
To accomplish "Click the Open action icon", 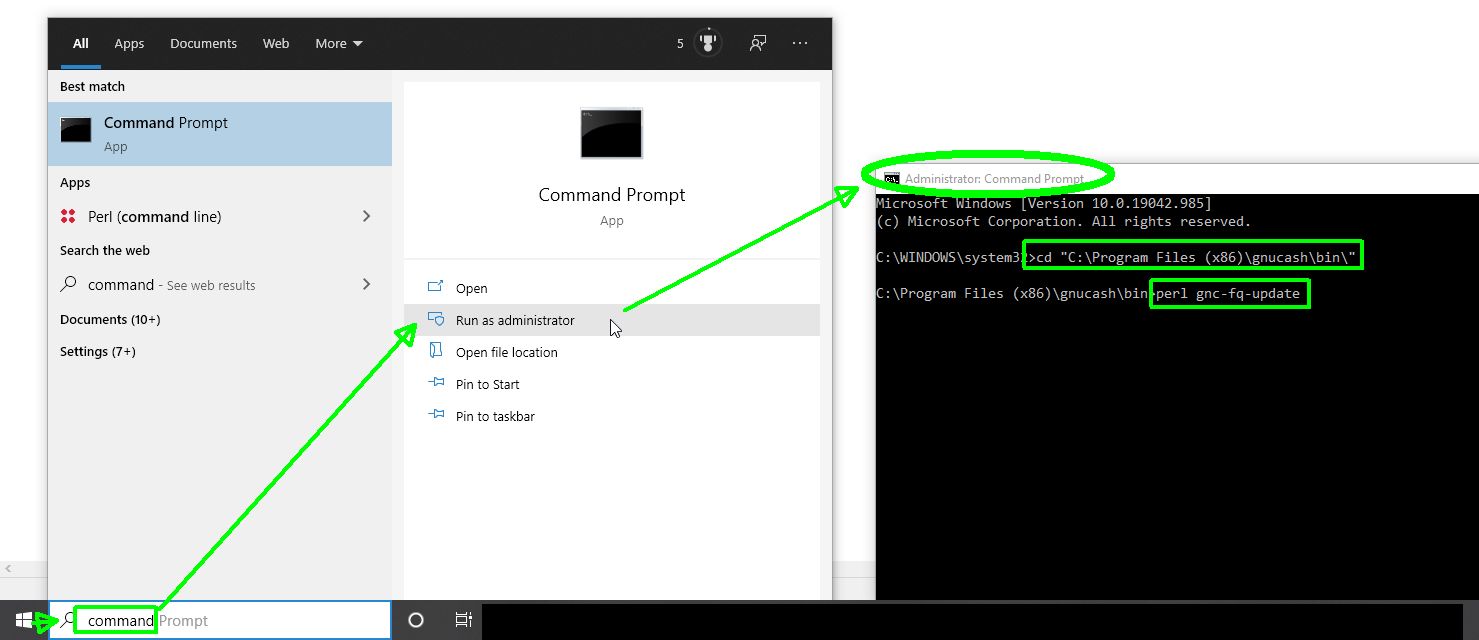I will (435, 287).
